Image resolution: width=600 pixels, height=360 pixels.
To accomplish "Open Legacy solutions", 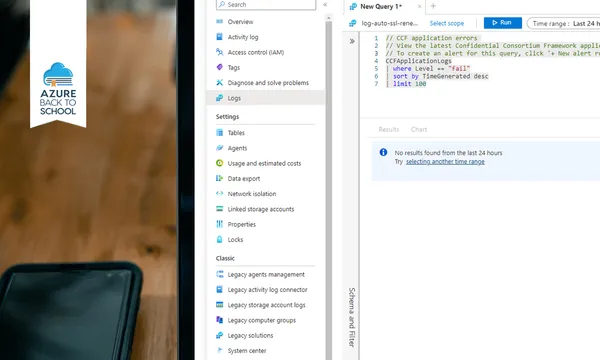I will tap(250, 336).
